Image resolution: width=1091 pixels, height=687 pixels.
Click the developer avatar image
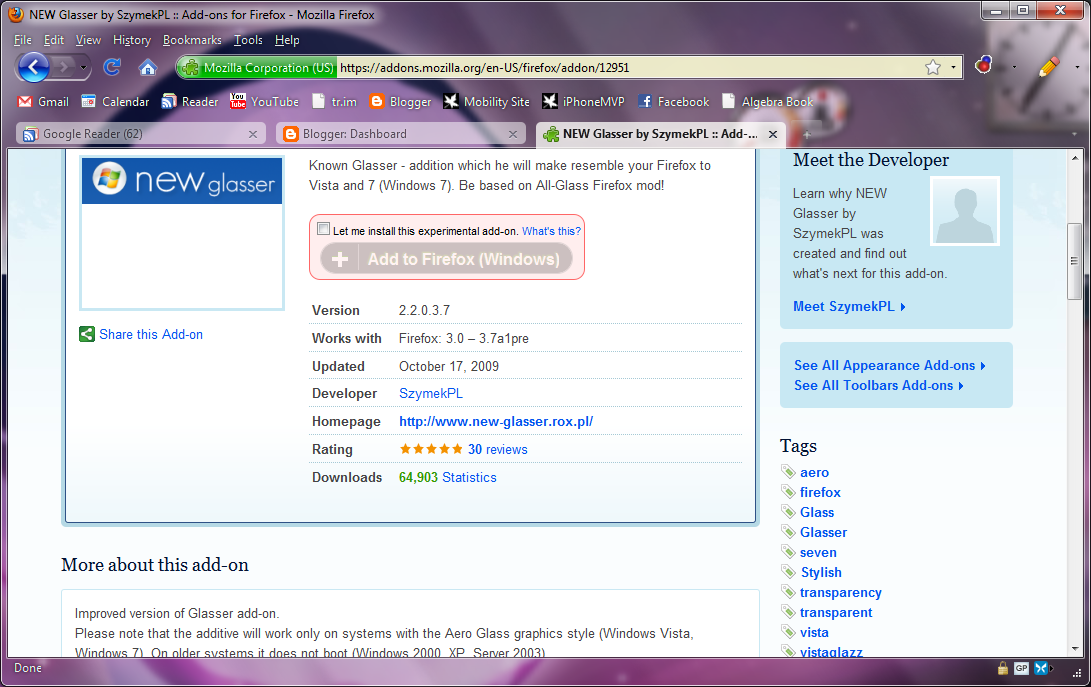coord(965,210)
